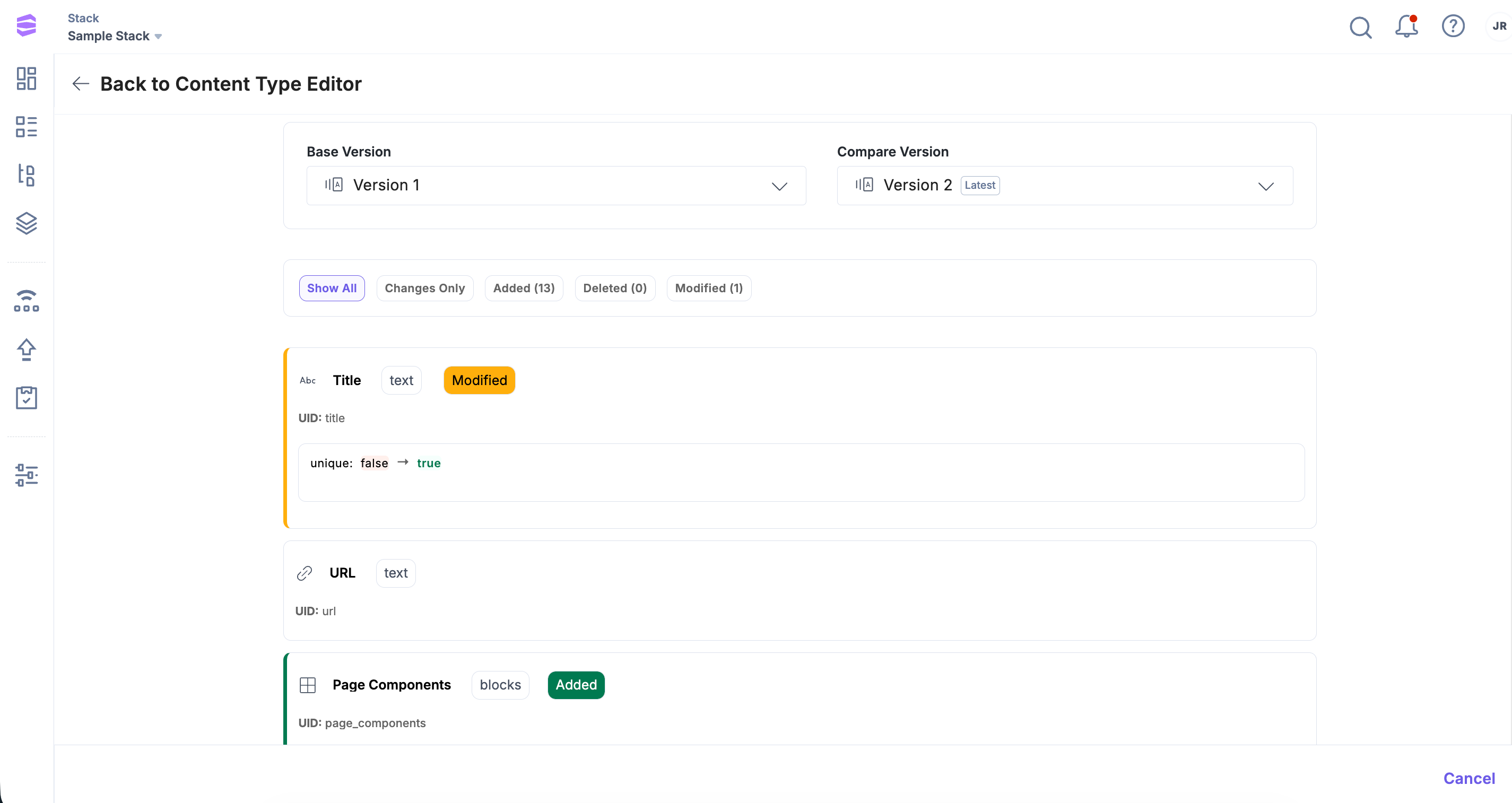Open the Releases upload-arrow icon in sidebar
Screen dimensions: 1512x803
click(x=27, y=350)
